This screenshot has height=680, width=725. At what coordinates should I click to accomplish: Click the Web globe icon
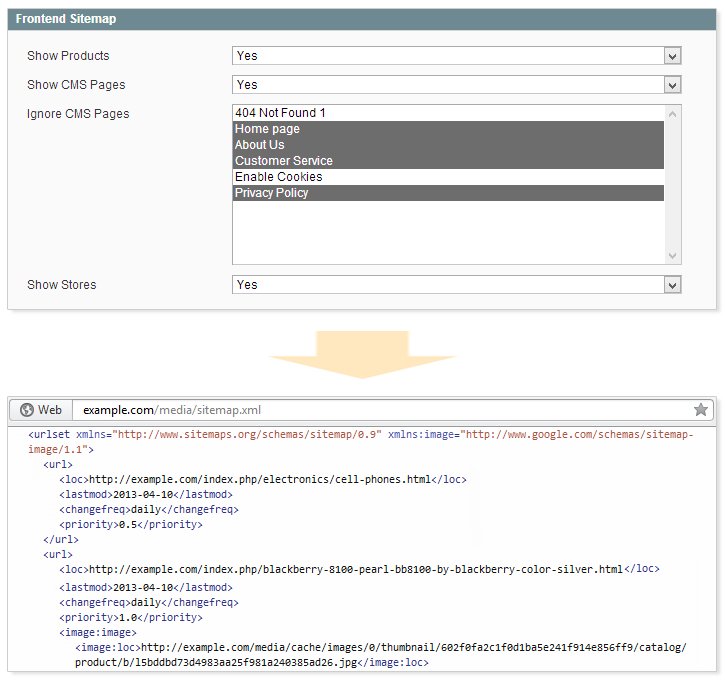(27, 410)
